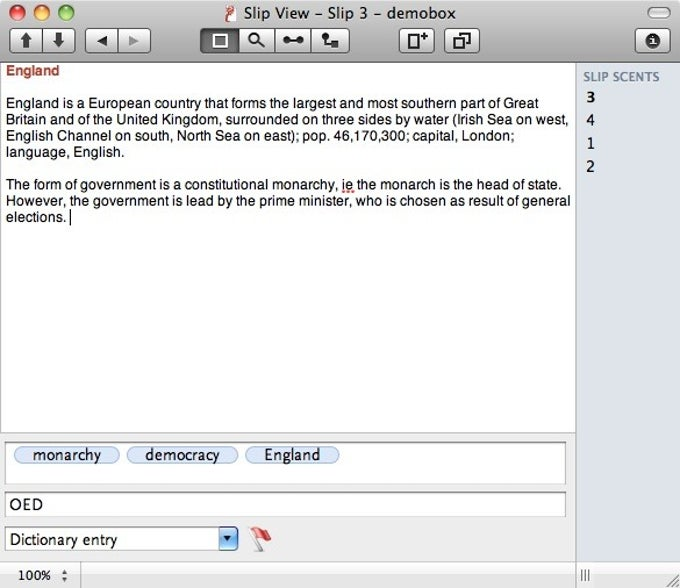
Task: Switch to the link chain view
Action: pyautogui.click(x=293, y=41)
